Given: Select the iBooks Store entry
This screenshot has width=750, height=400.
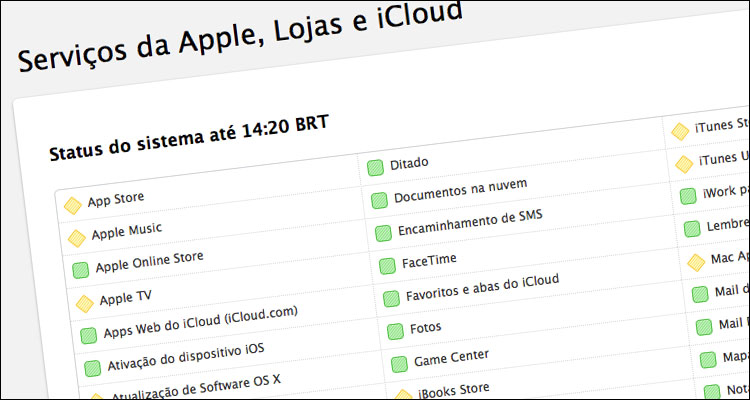Looking at the screenshot, I should pyautogui.click(x=454, y=391).
